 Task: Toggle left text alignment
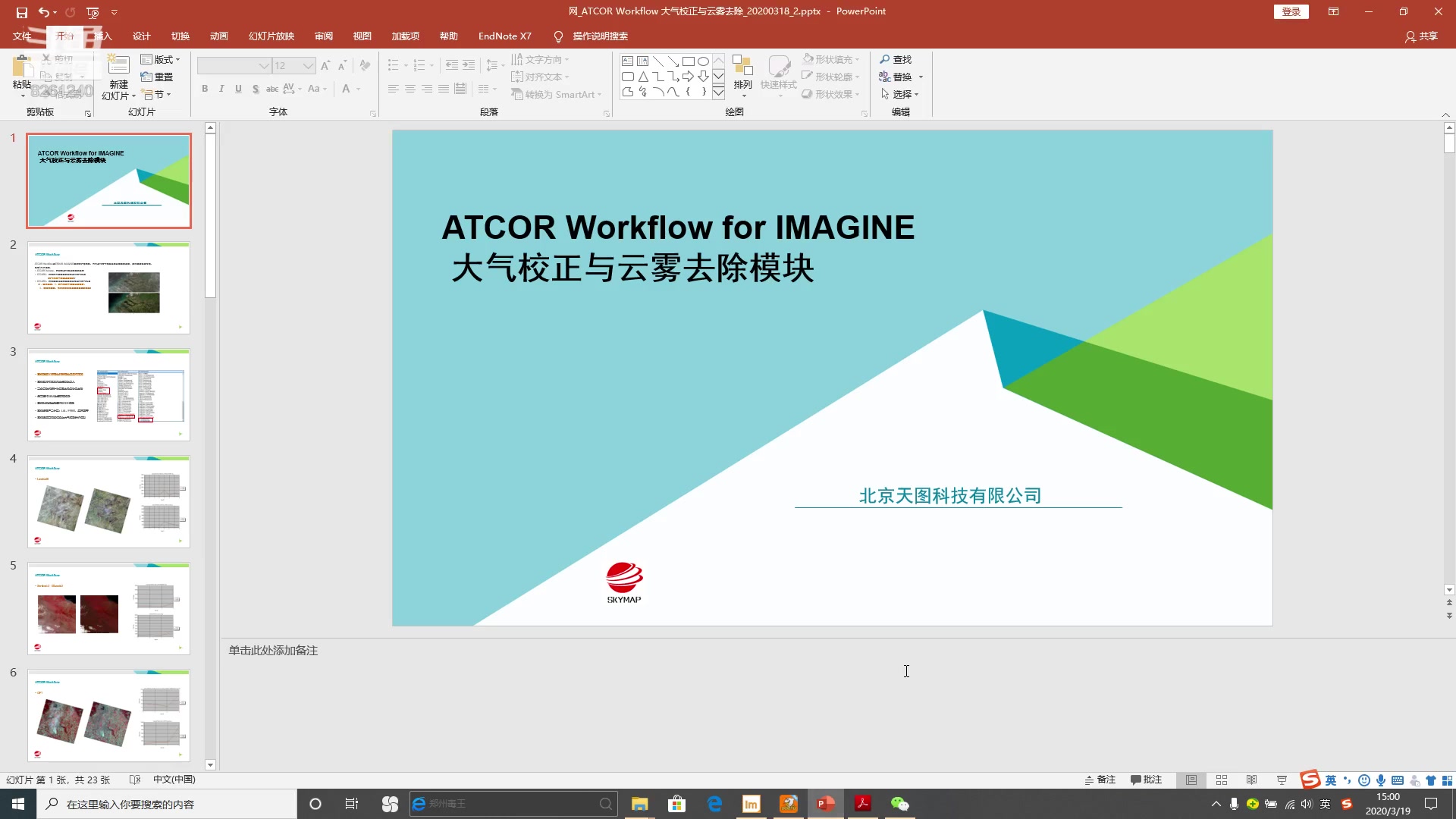[x=394, y=89]
